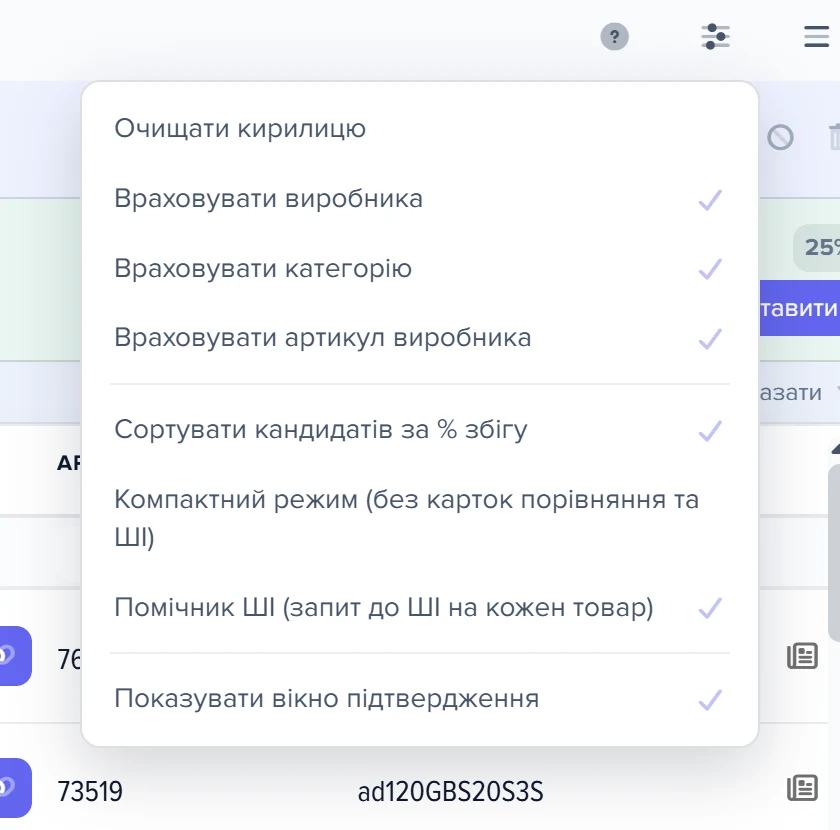840x830 pixels.
Task: Click the block/ban circle icon
Action: (780, 137)
